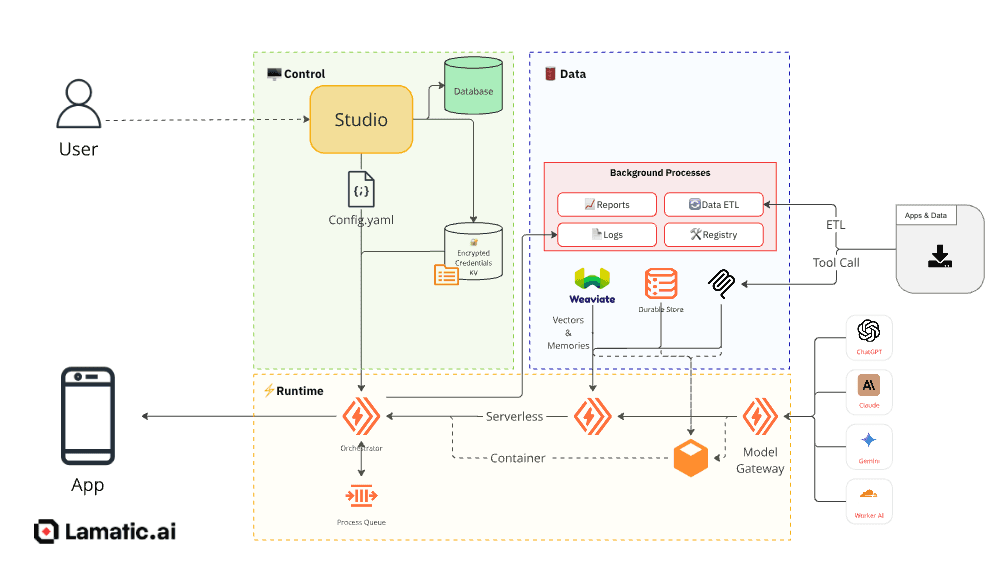
Task: Click the Data section red database icon
Action: [550, 73]
